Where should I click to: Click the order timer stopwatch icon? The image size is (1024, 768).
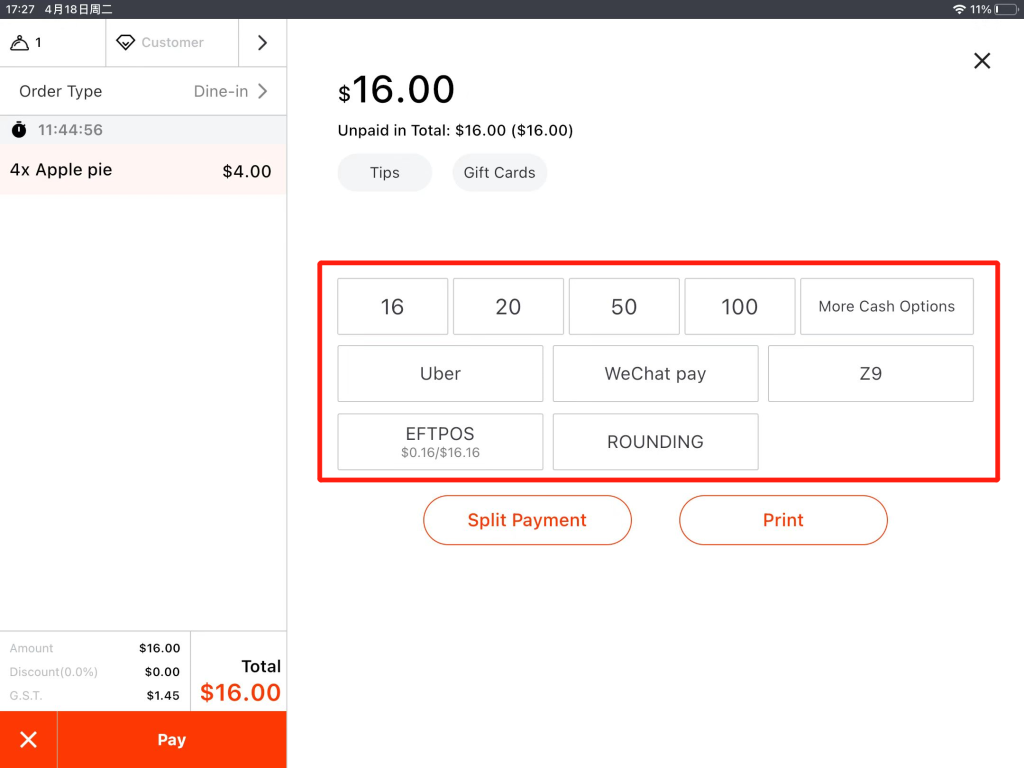tap(19, 130)
